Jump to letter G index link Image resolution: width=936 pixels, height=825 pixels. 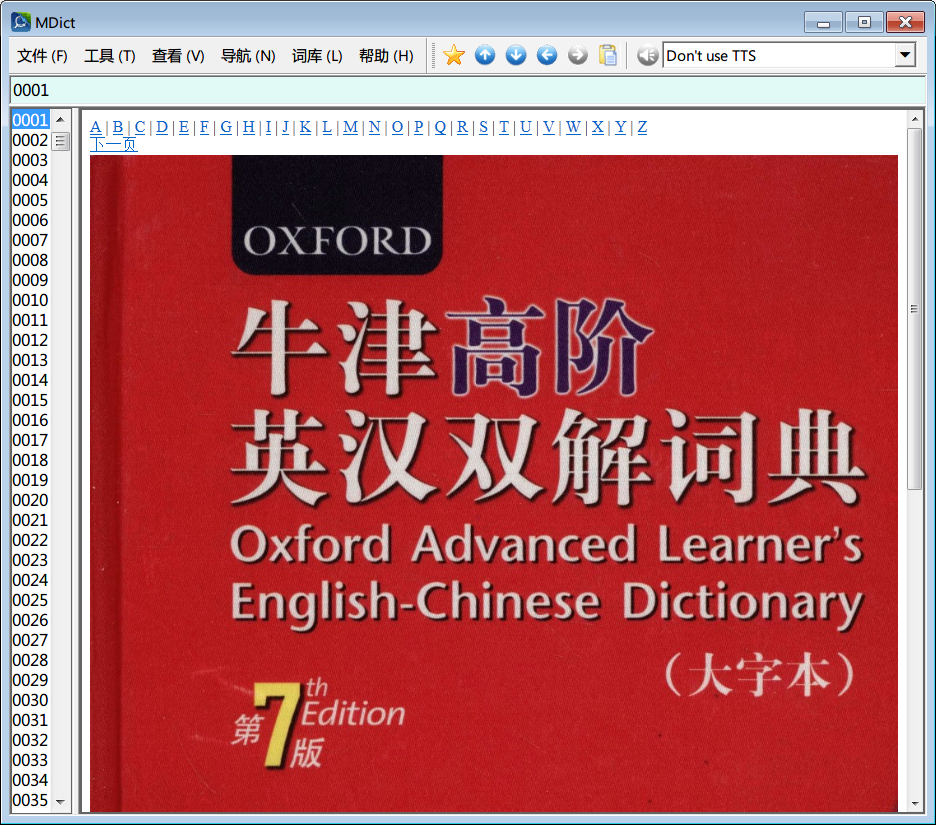(226, 127)
